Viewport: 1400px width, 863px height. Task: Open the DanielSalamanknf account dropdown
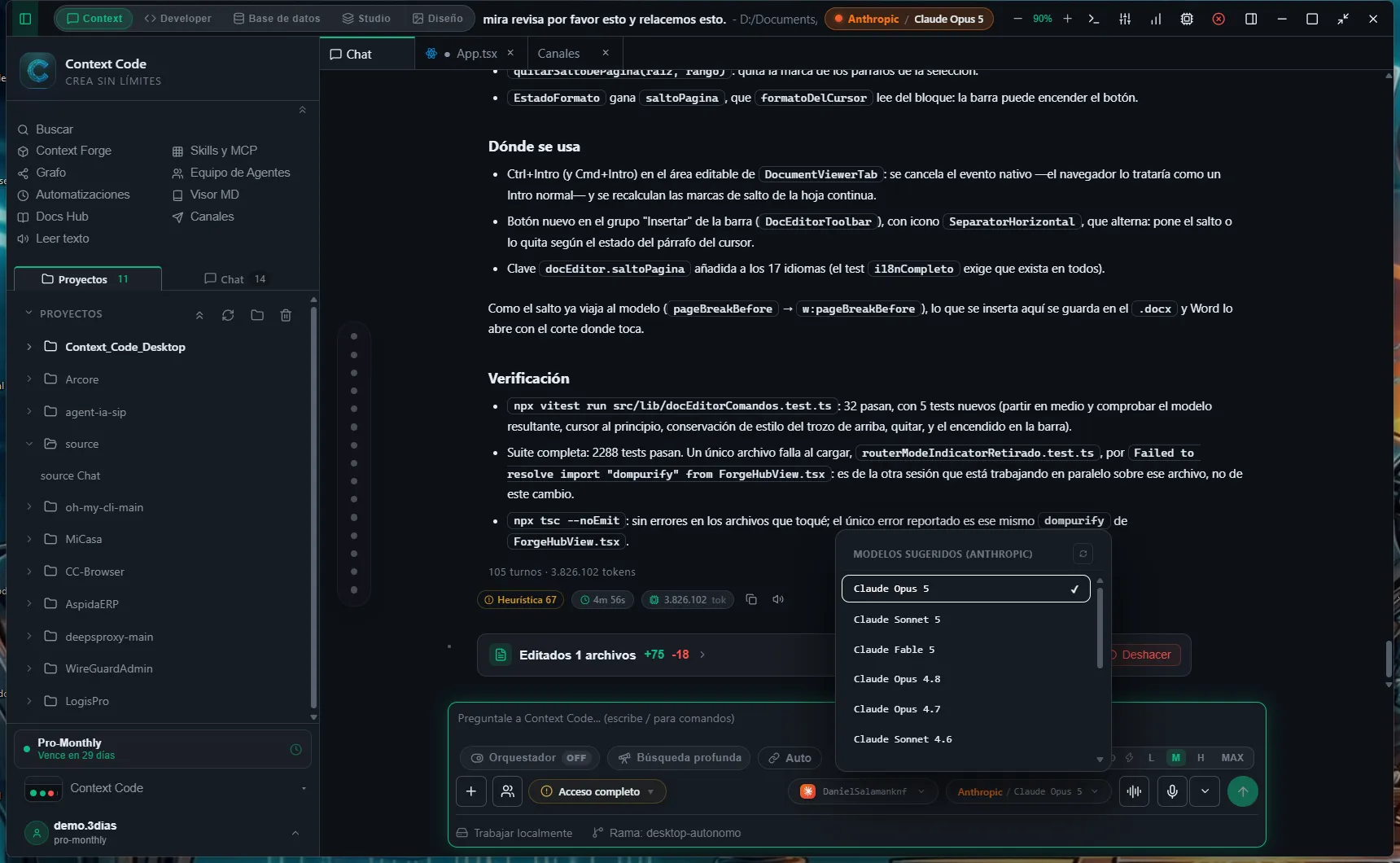pyautogui.click(x=863, y=791)
